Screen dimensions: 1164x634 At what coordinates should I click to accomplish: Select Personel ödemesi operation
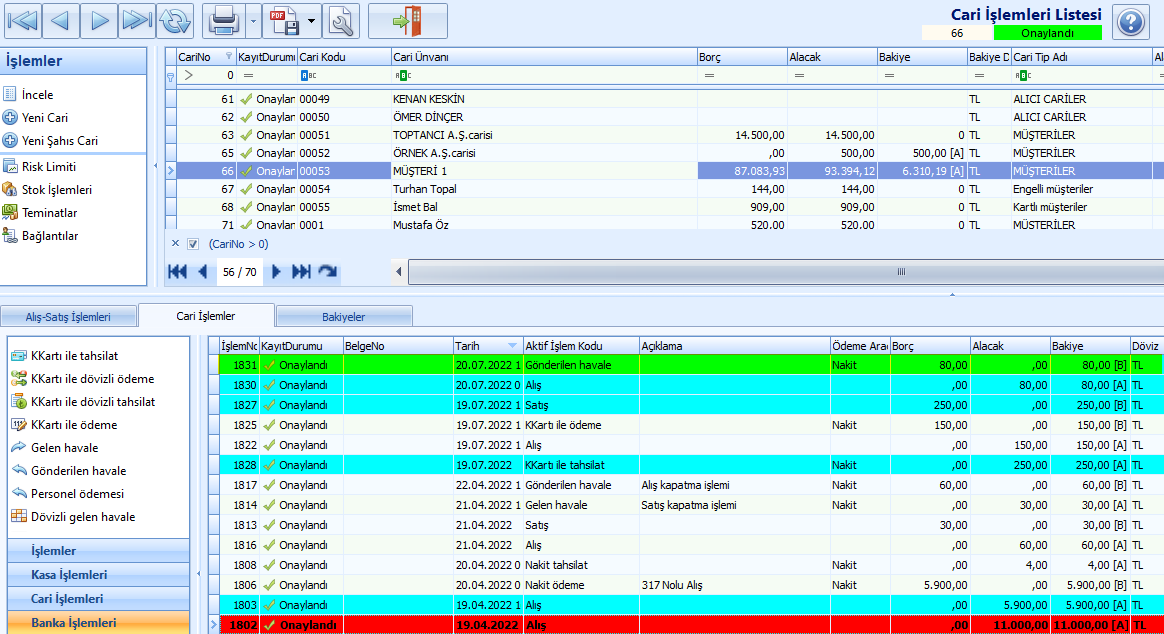click(68, 494)
